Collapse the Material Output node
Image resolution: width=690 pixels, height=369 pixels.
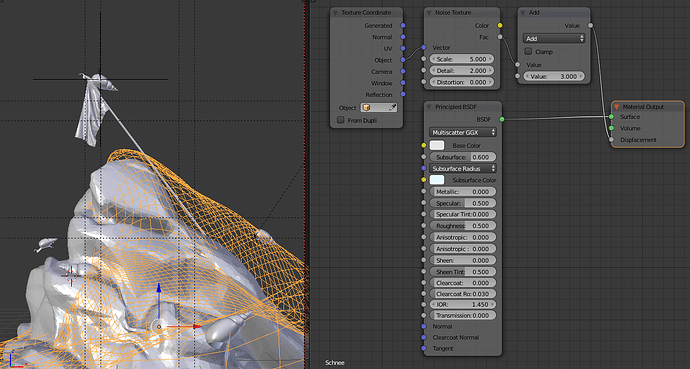(617, 107)
